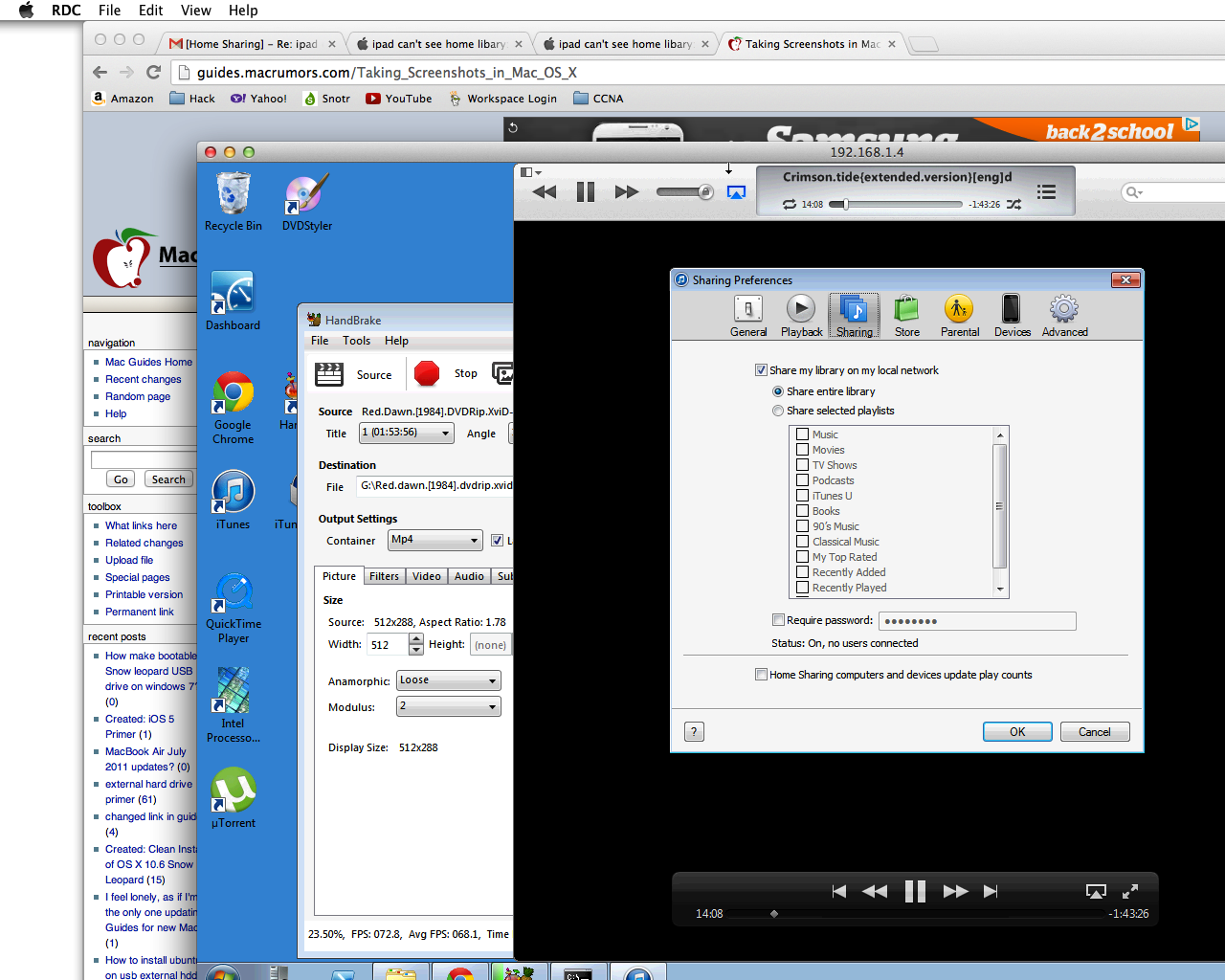Toggle Home Sharing update play counts checkbox
Viewport: 1225px width, 980px height.
coord(761,675)
